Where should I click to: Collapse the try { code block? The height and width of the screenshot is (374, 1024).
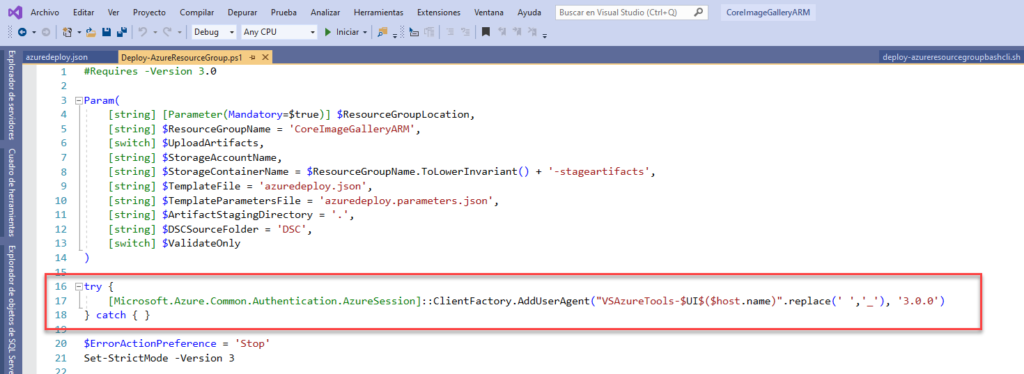click(79, 287)
